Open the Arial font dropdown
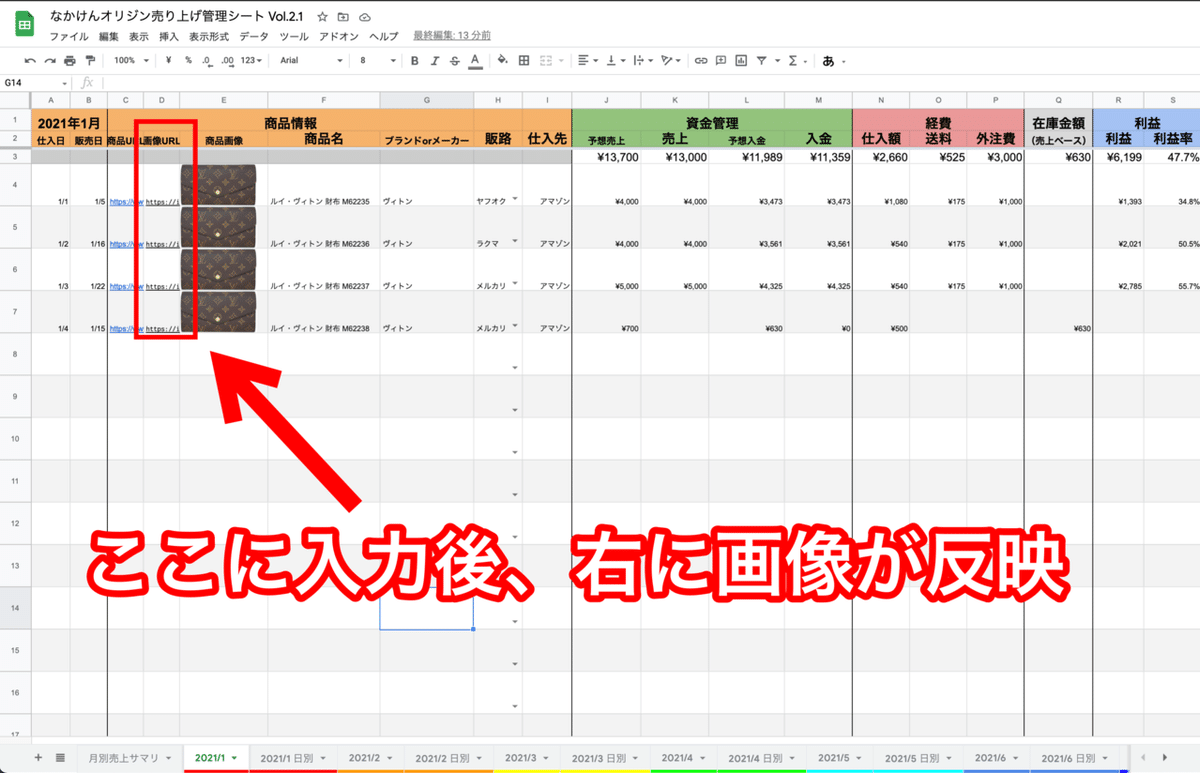The width and height of the screenshot is (1200, 773). [x=311, y=61]
